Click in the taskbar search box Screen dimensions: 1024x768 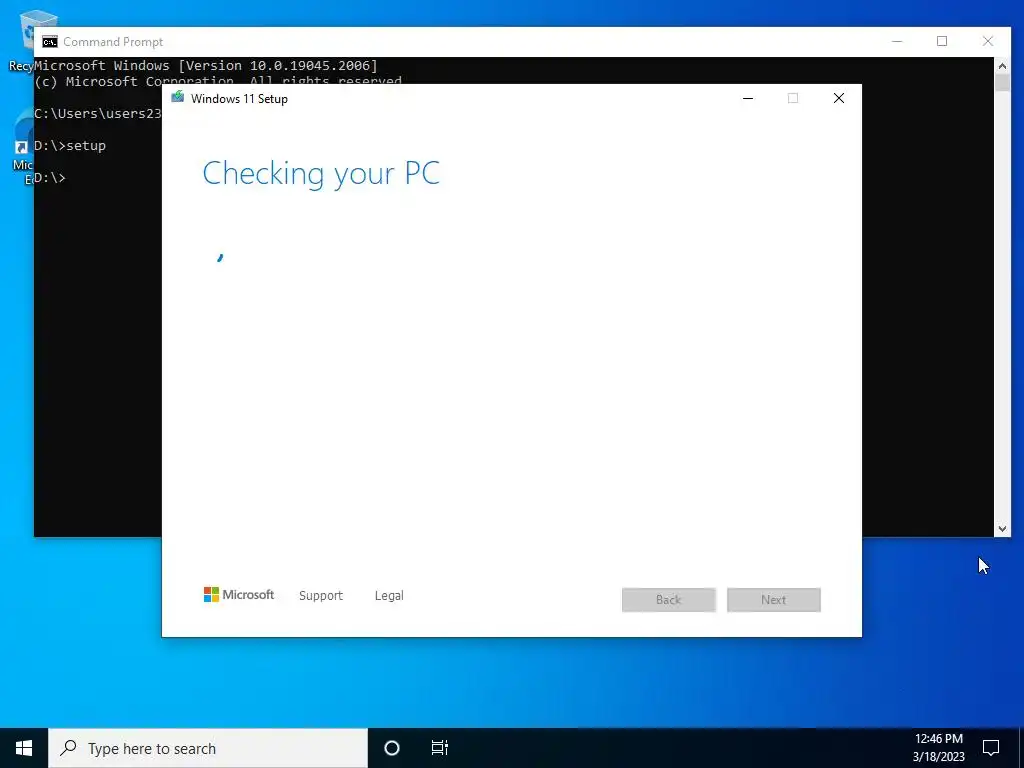(208, 748)
